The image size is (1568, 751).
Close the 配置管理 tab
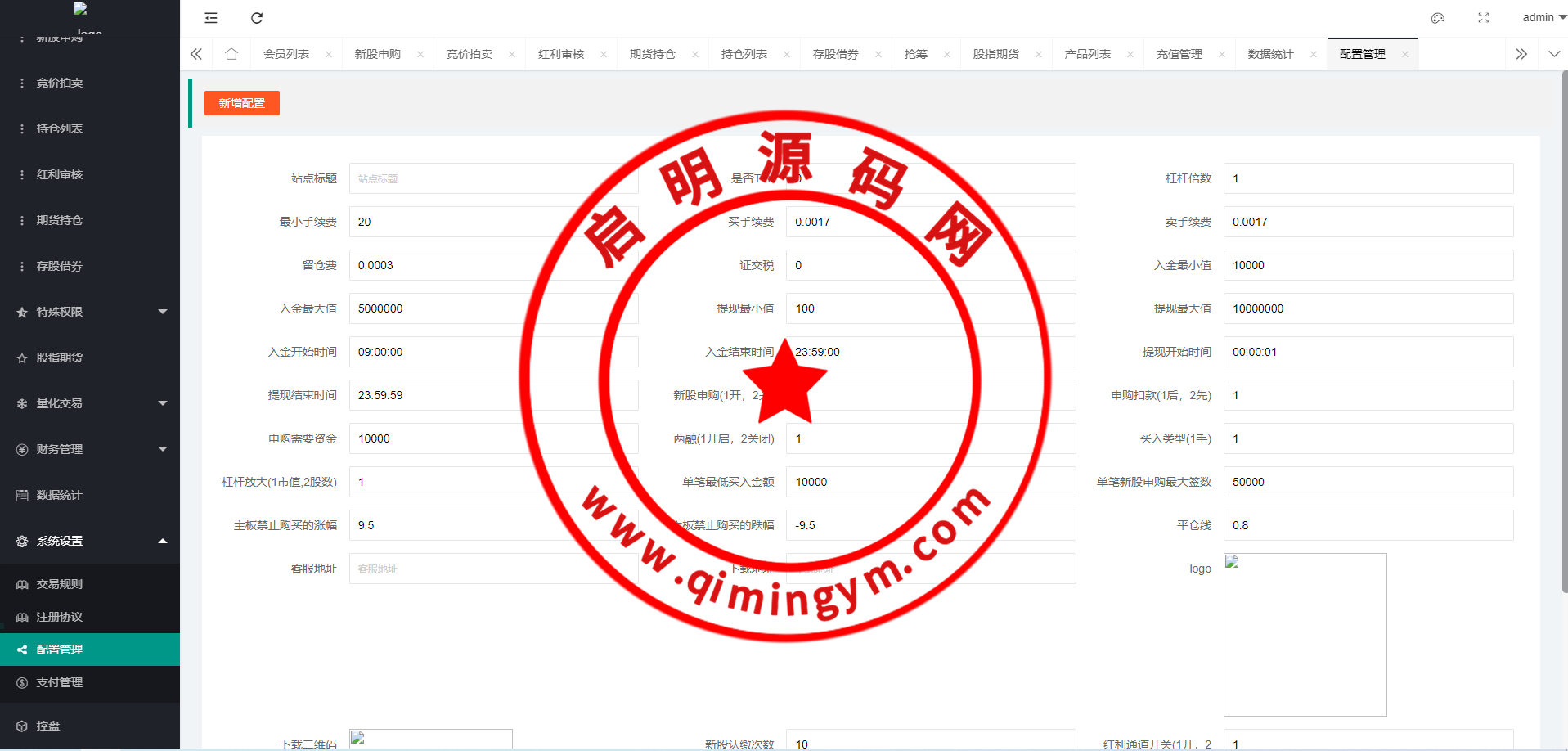pyautogui.click(x=1405, y=55)
